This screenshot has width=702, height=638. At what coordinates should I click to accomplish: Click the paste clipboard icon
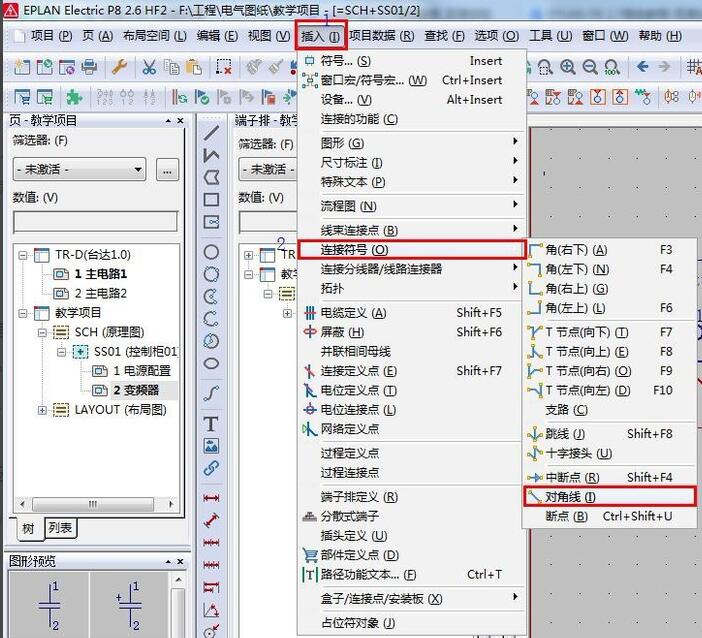pyautogui.click(x=193, y=67)
